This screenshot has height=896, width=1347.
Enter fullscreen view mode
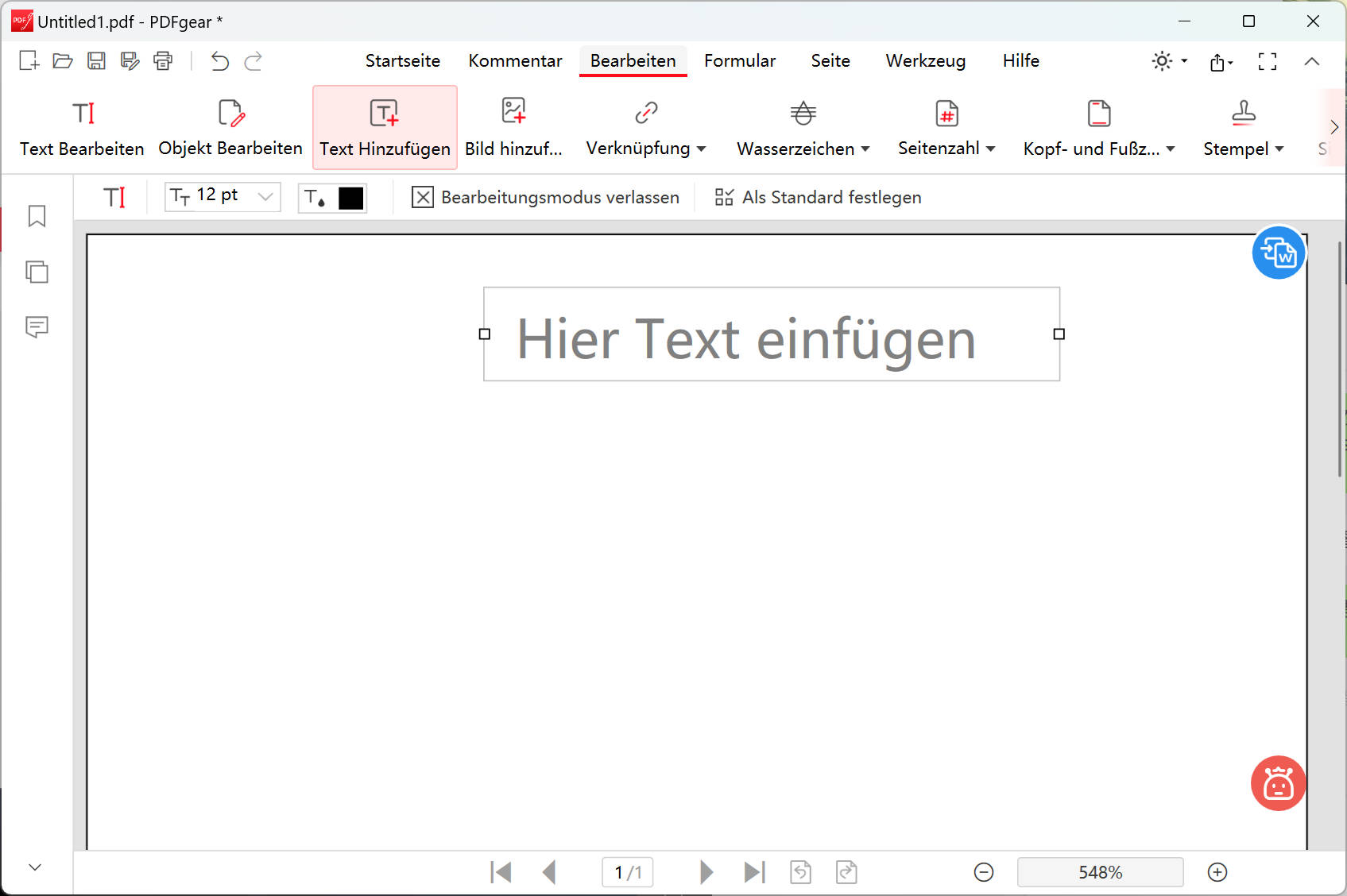1268,61
